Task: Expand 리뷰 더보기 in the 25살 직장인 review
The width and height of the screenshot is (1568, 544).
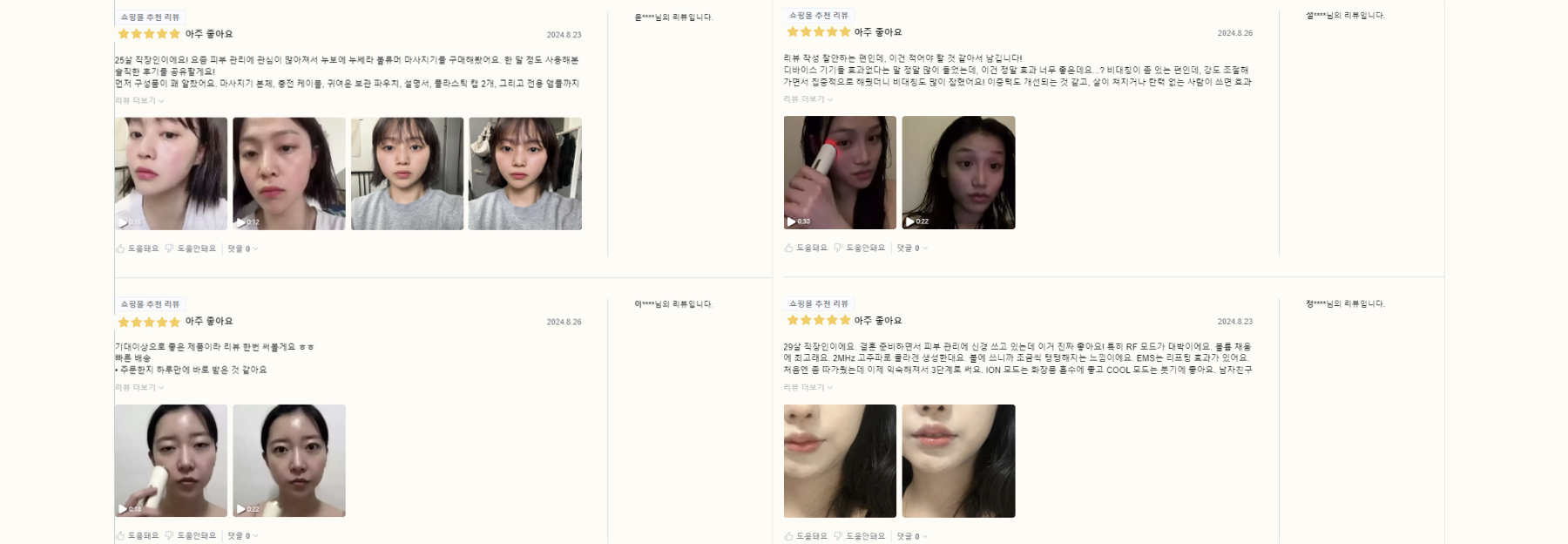Action: click(x=139, y=101)
